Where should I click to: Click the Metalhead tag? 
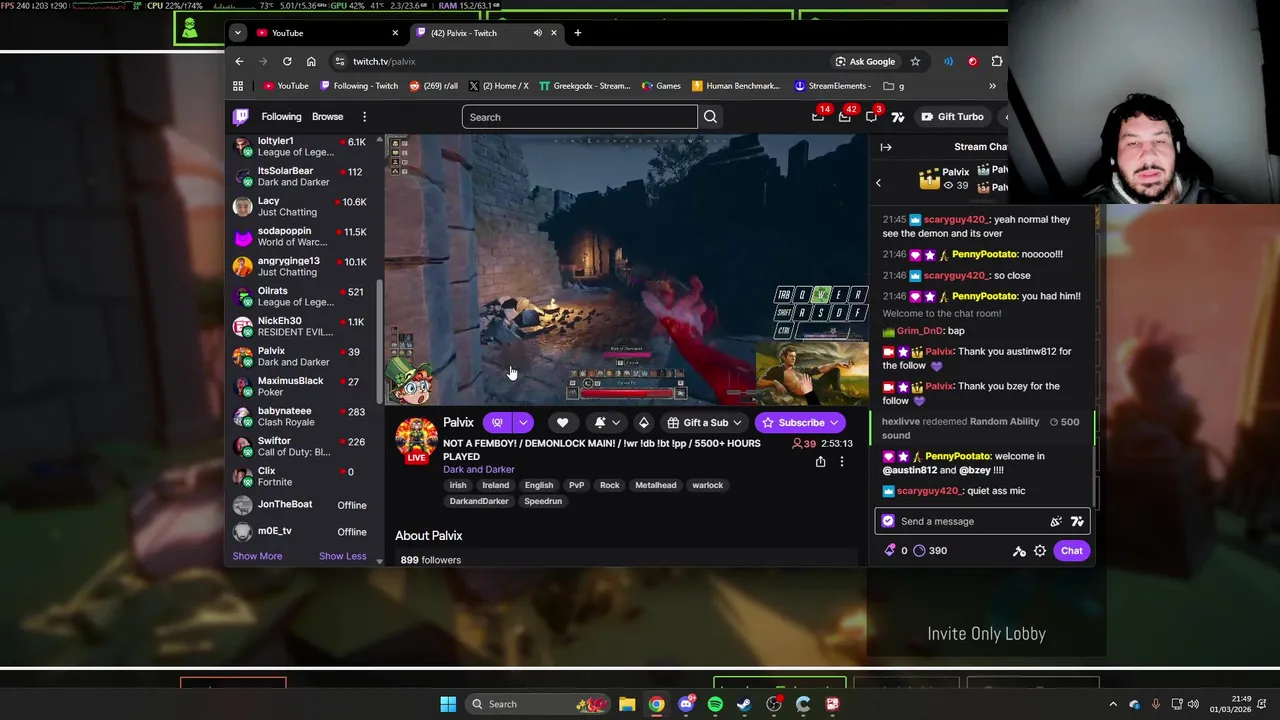tap(656, 485)
